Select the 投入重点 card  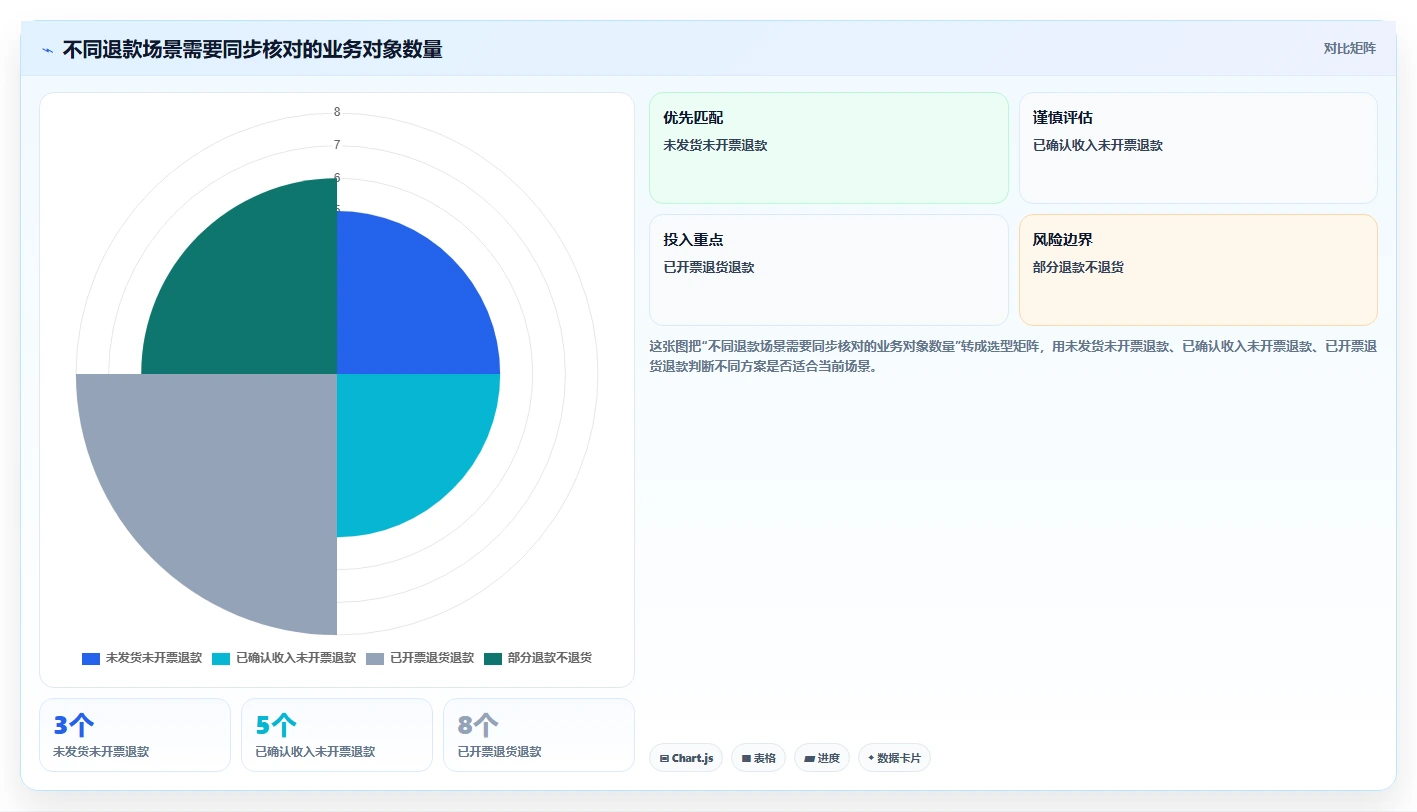coord(829,270)
